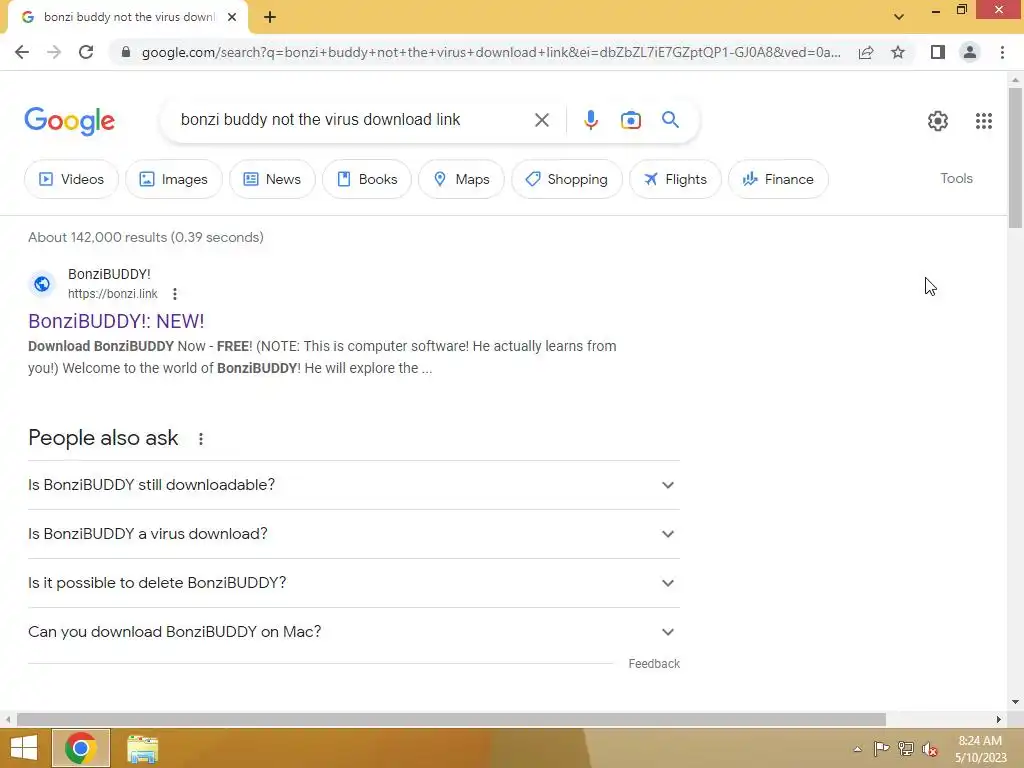The image size is (1024, 768).
Task: Open the tab search chevron in title bar
Action: tap(899, 17)
